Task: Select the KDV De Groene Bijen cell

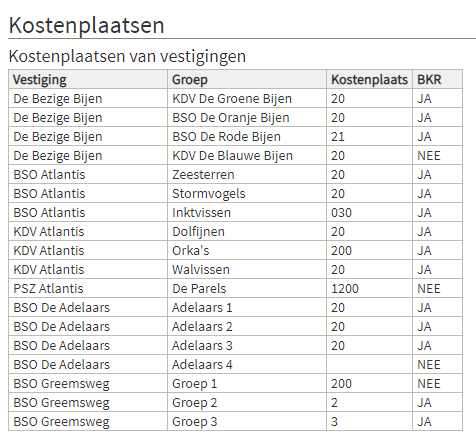Action: 247,98
